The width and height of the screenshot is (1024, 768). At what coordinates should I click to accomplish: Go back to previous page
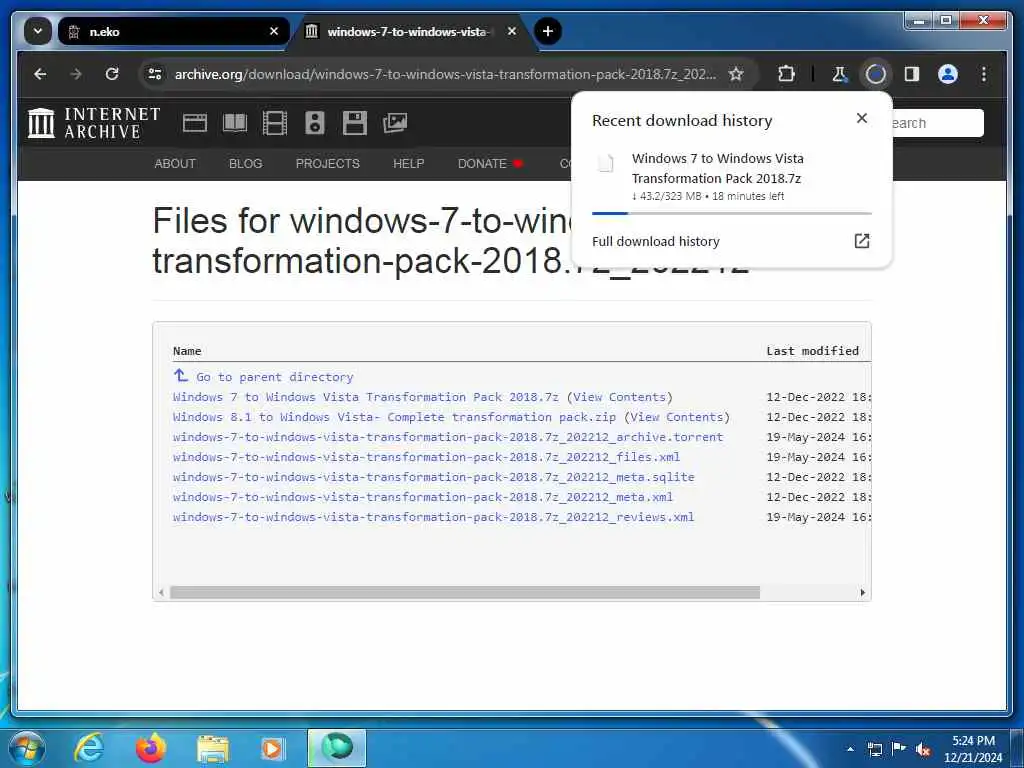pyautogui.click(x=40, y=74)
